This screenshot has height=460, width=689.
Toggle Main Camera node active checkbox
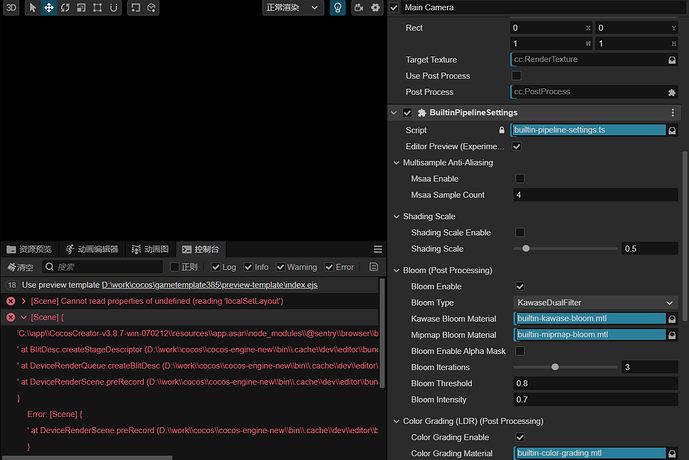coord(394,7)
